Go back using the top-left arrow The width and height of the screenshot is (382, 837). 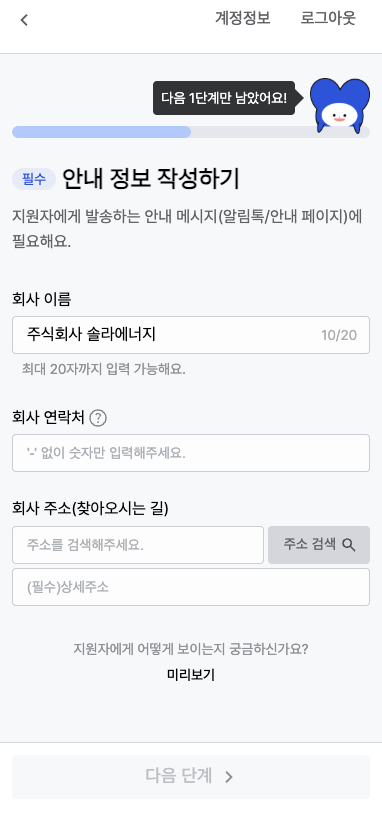24,20
